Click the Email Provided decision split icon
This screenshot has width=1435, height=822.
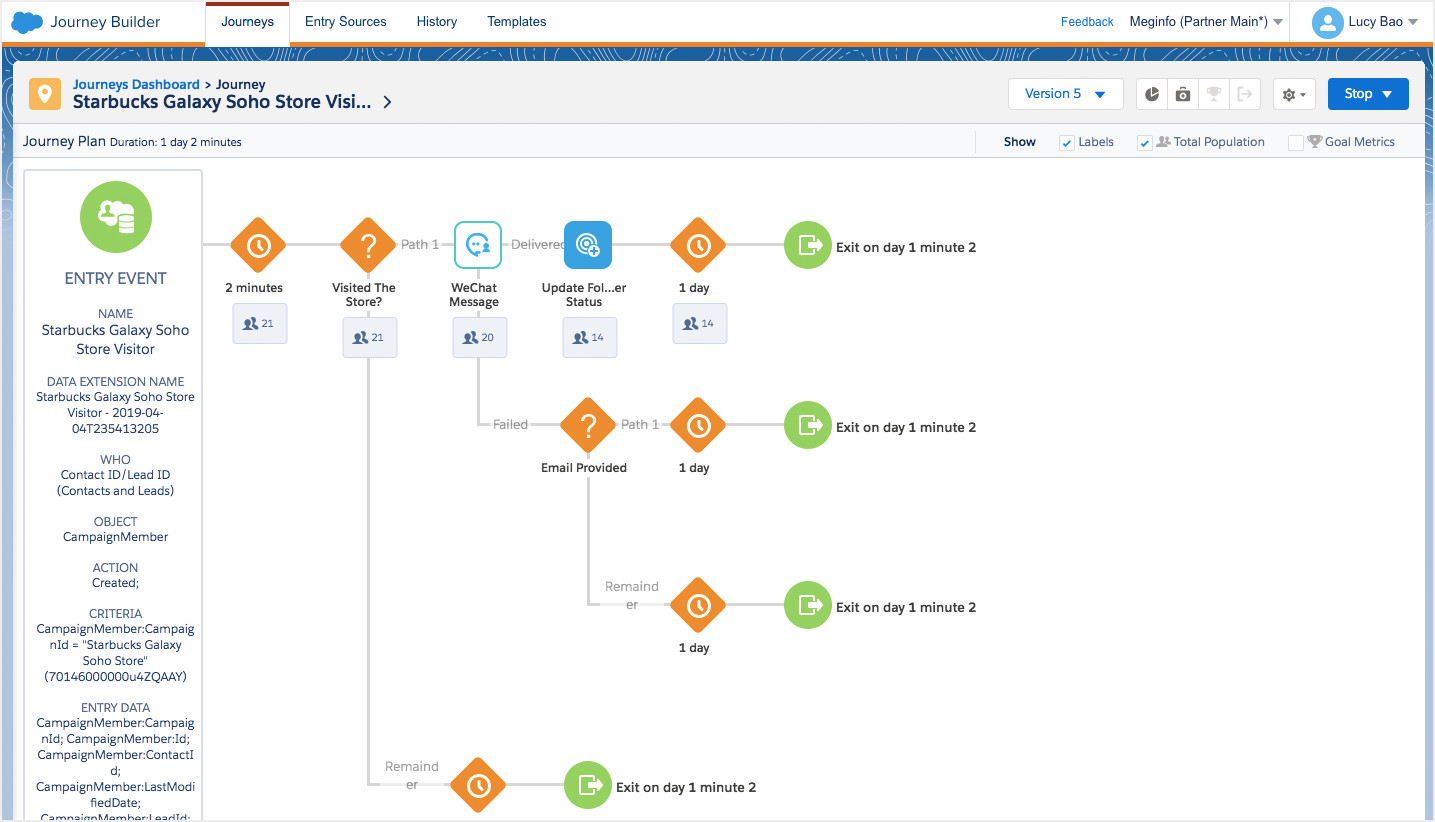(x=588, y=426)
